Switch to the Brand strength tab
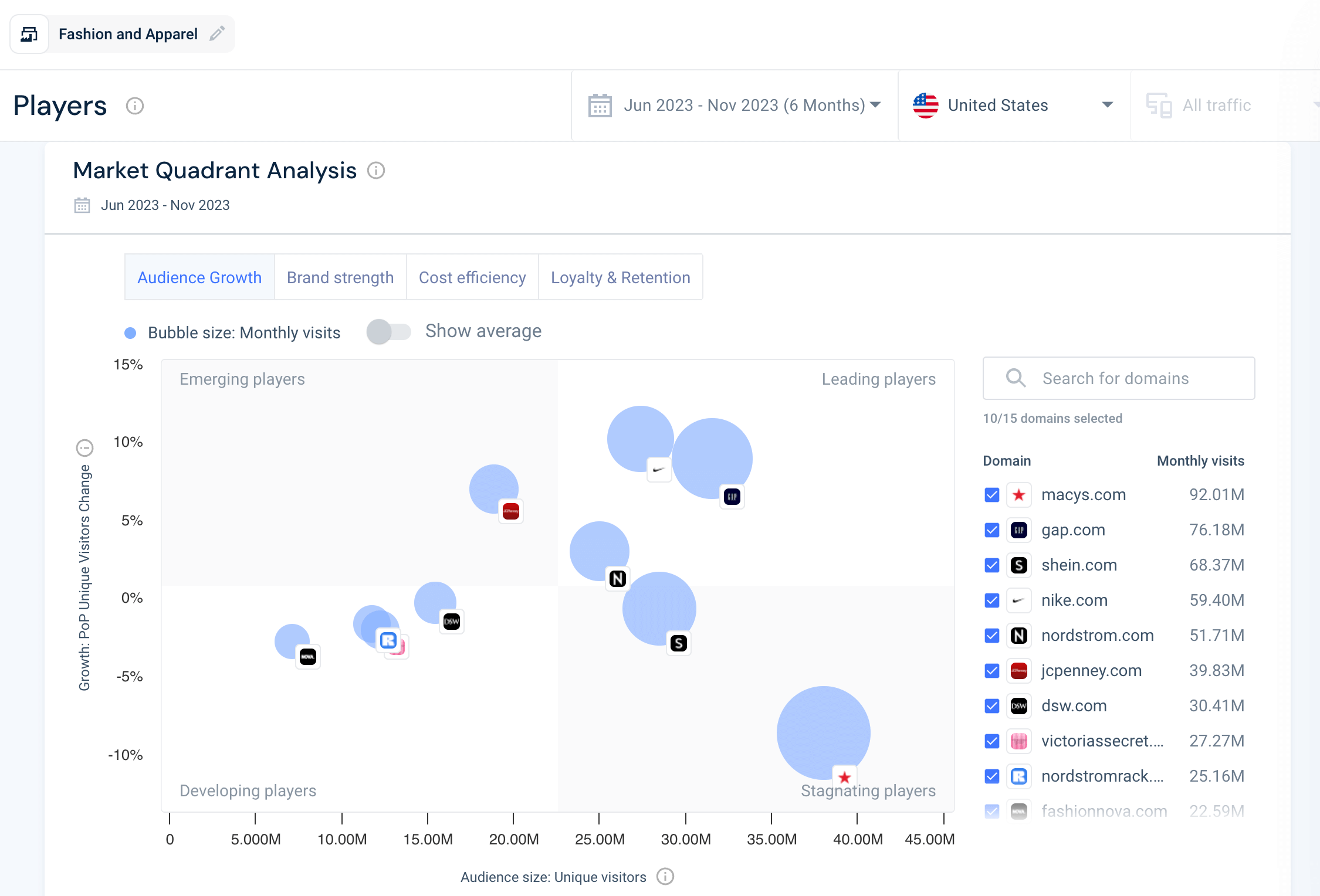The width and height of the screenshot is (1320, 896). coord(340,277)
